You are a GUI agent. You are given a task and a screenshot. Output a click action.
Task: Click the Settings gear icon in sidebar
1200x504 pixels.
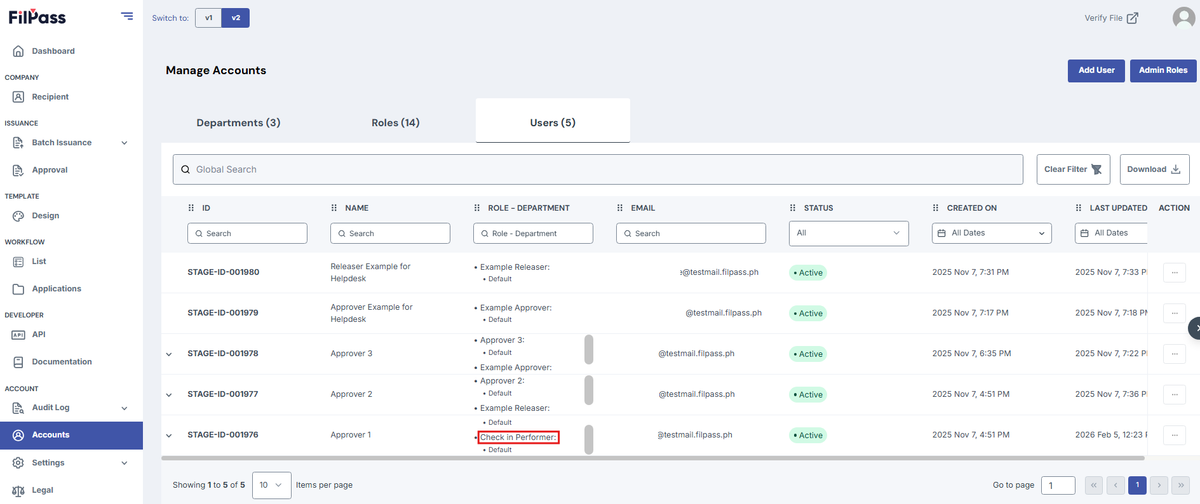coord(18,463)
